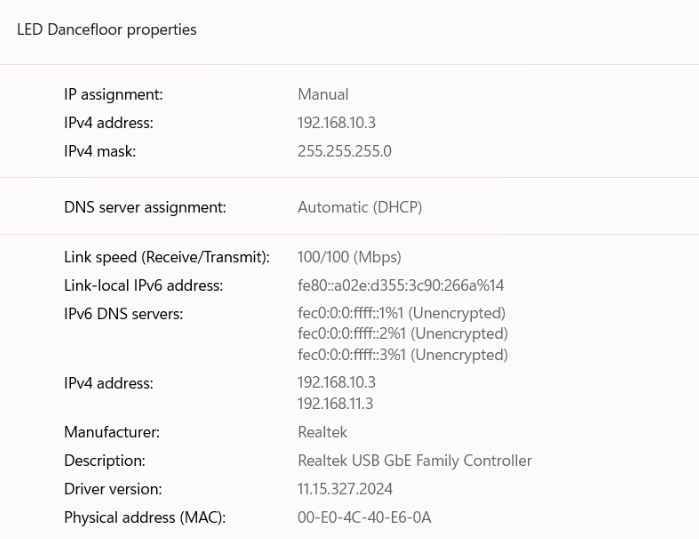
Task: Select the Realtek USB GbE Family Controller description
Action: click(x=414, y=461)
